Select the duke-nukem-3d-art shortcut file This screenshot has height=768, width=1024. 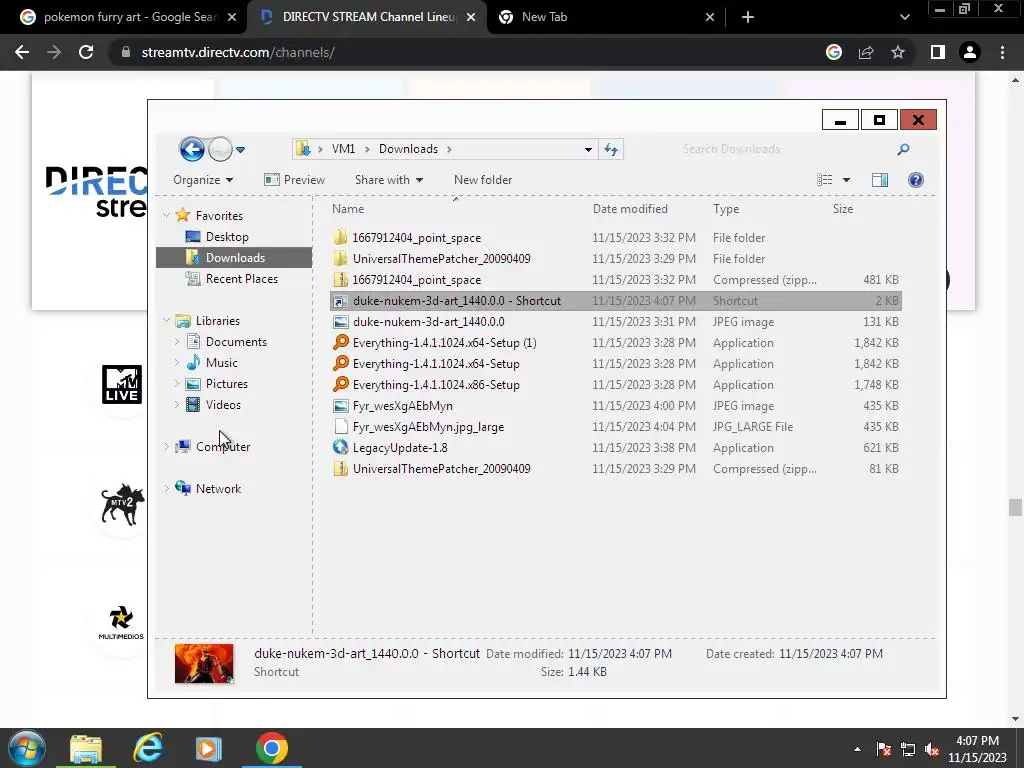[x=616, y=300]
